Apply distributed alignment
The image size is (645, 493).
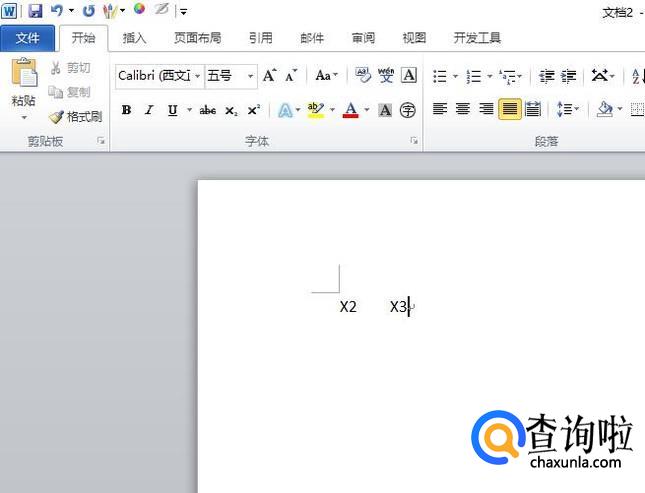tap(533, 109)
